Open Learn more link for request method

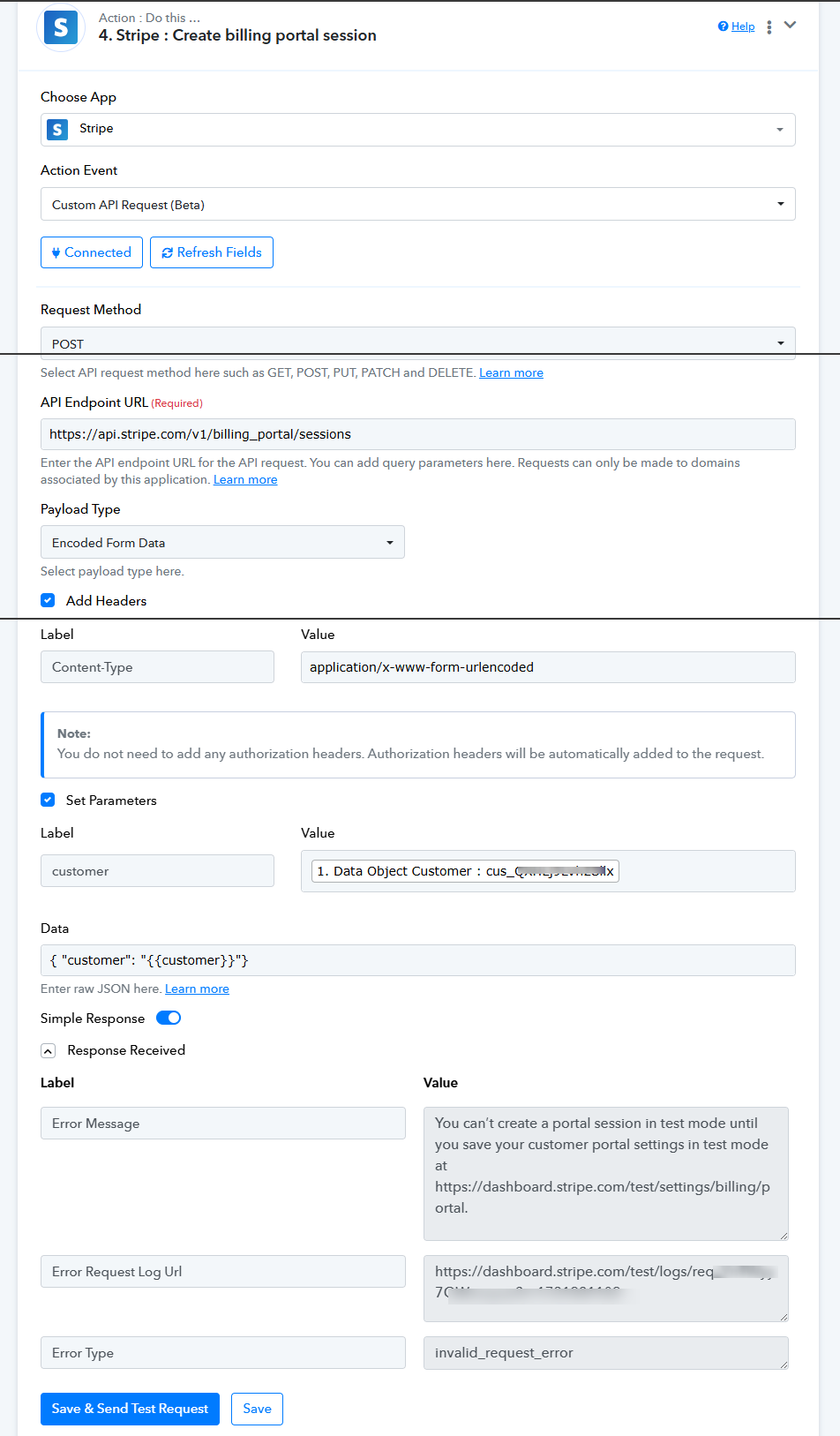tap(511, 372)
